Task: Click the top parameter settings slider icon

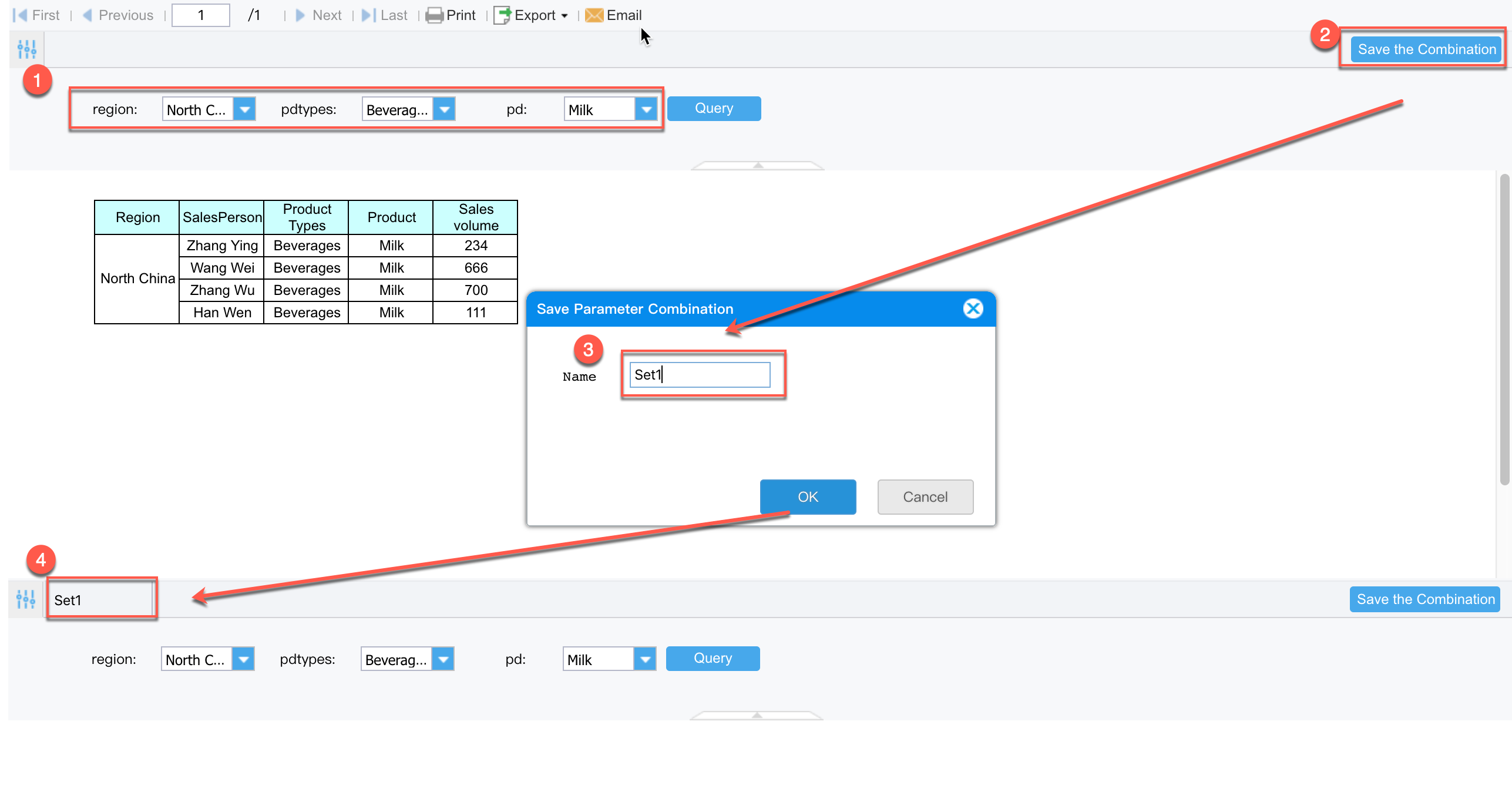Action: pos(27,49)
